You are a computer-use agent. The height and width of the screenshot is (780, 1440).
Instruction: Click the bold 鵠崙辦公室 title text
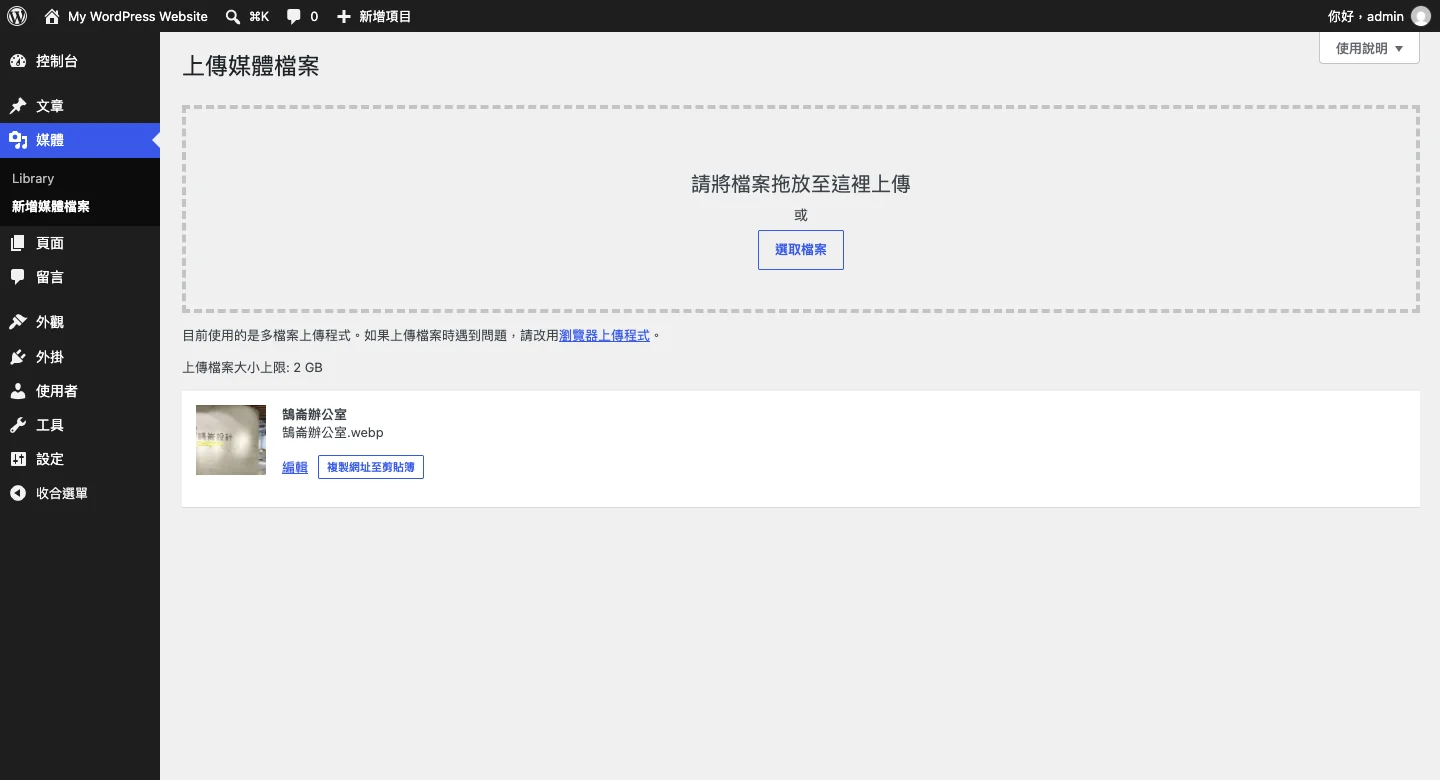point(315,414)
